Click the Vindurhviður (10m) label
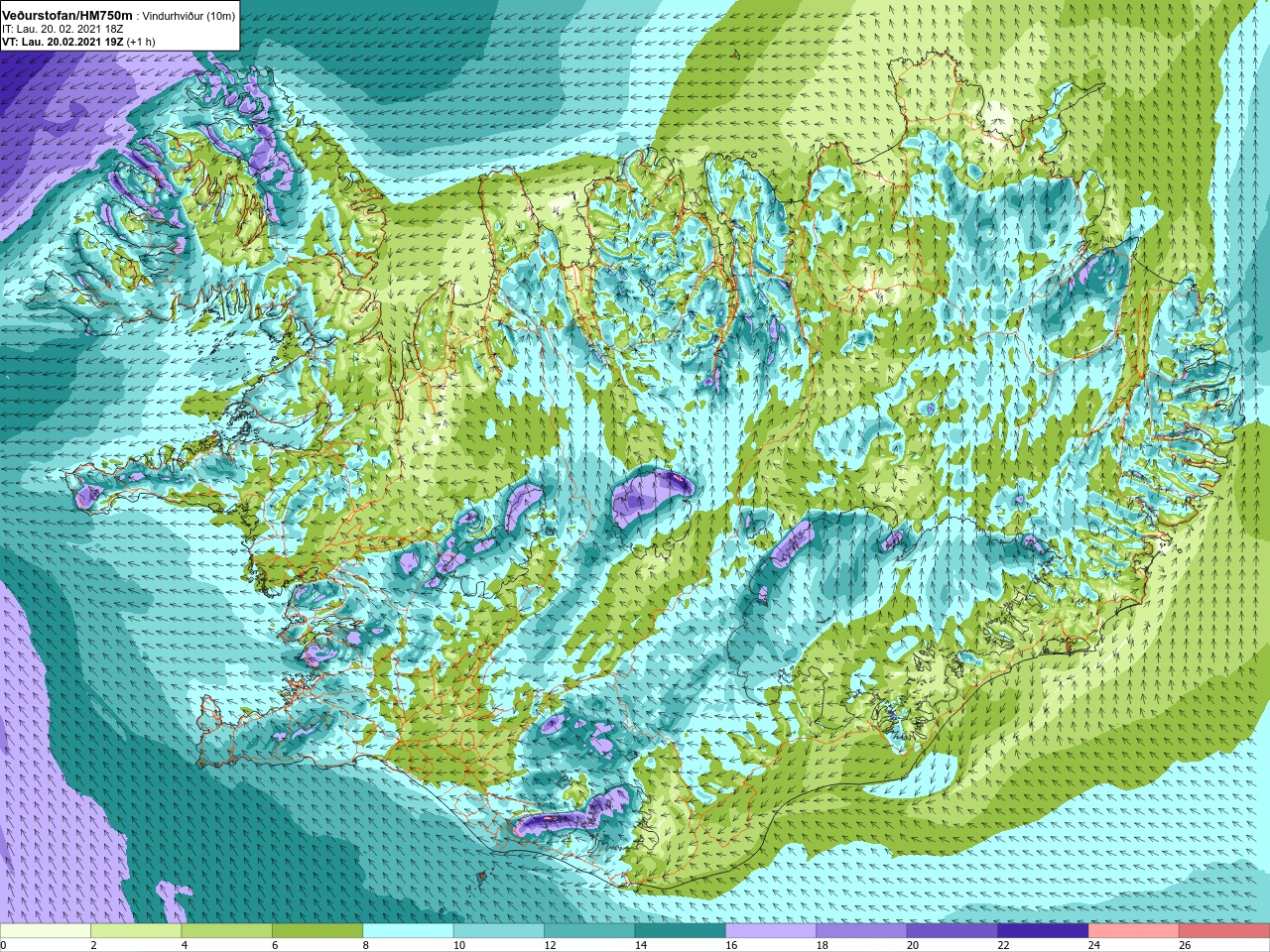Screen dimensions: 1270x952 pos(190,16)
